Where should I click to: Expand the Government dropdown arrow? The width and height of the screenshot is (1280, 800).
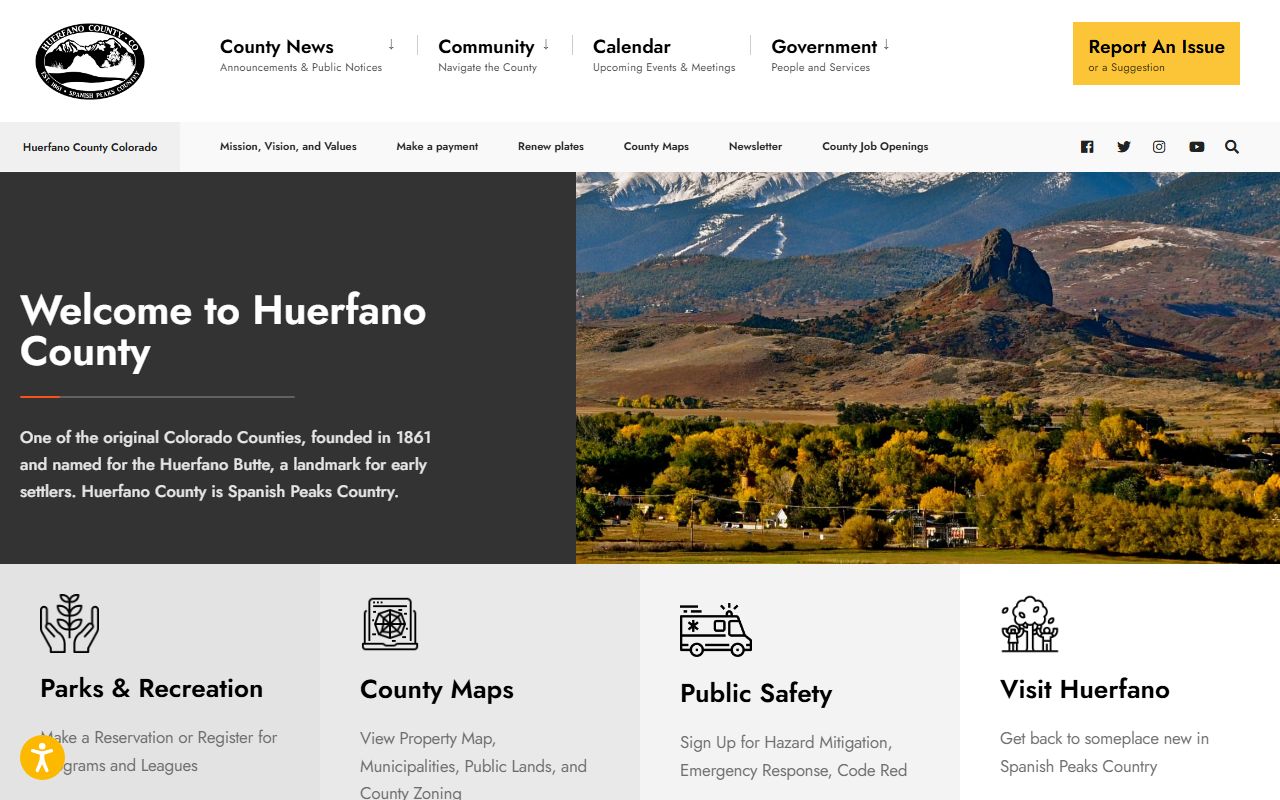pos(886,45)
